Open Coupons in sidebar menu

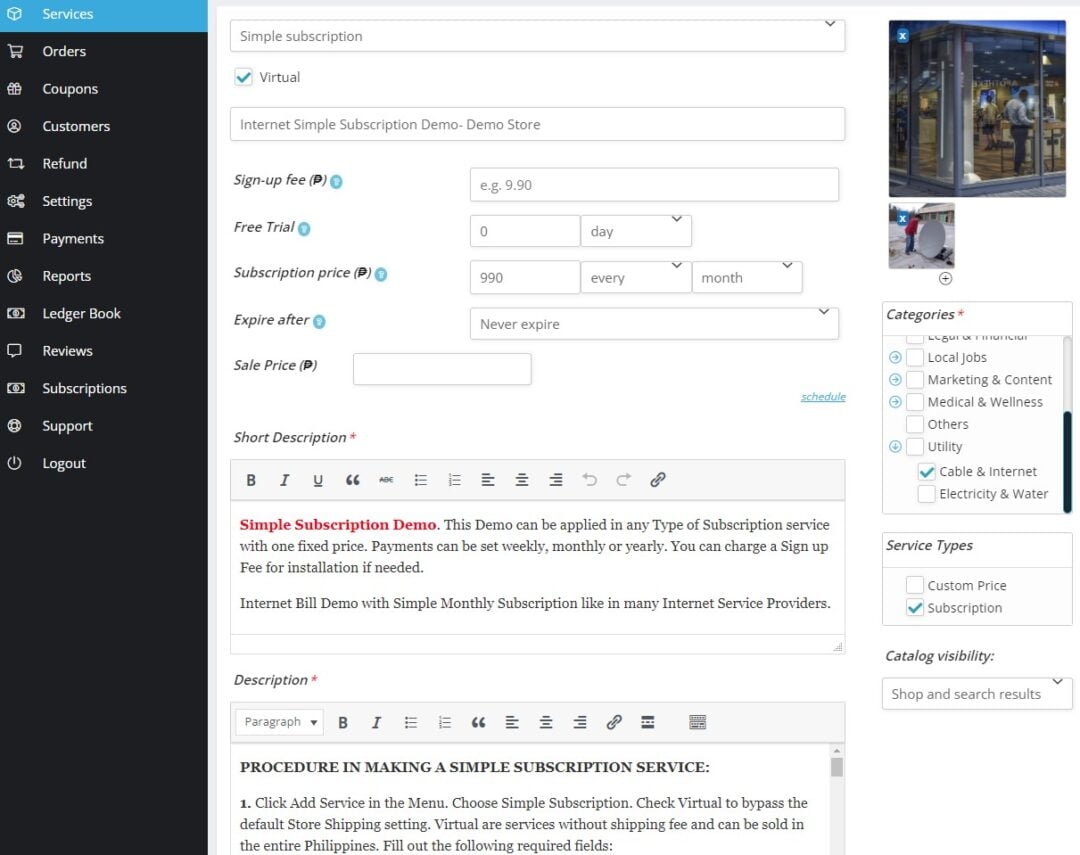point(103,89)
